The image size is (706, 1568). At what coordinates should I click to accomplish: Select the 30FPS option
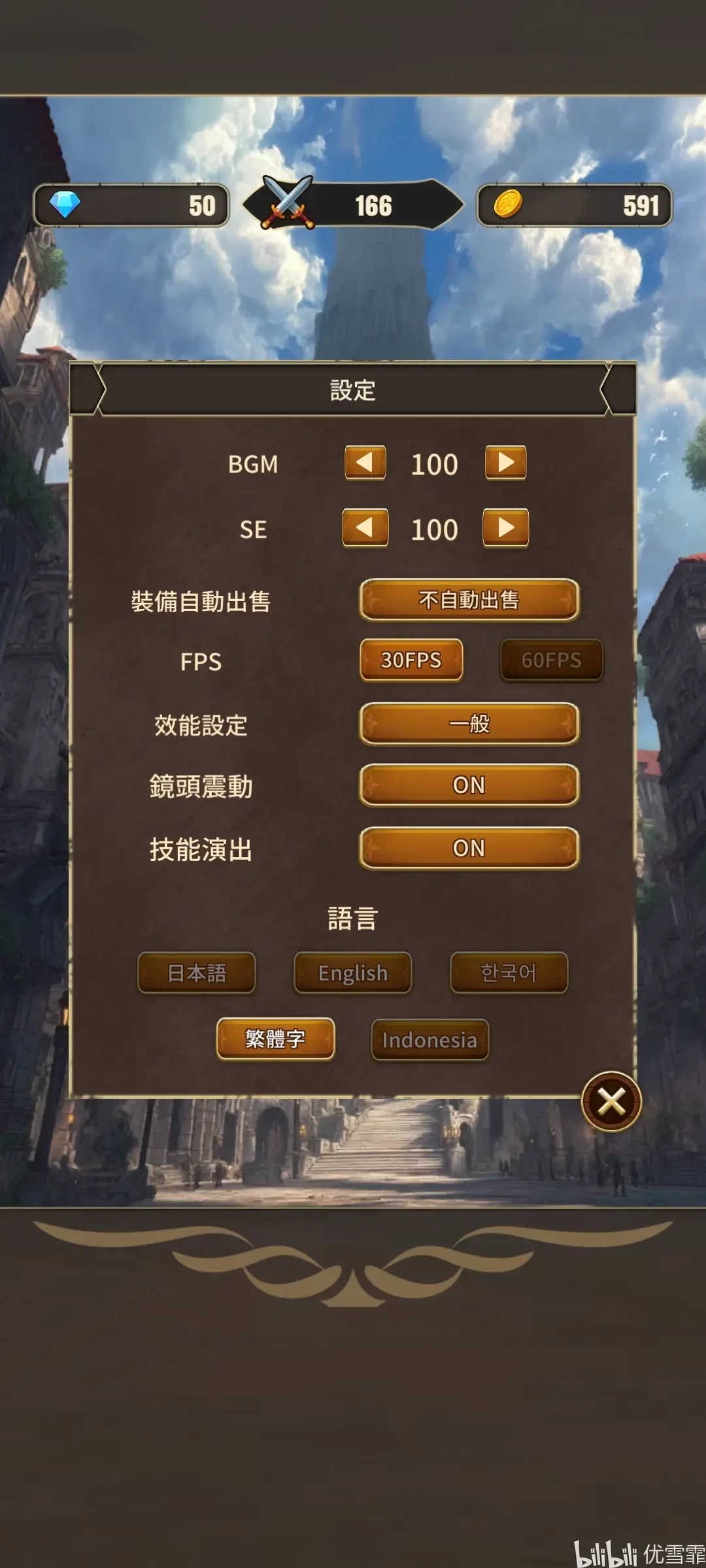(x=411, y=661)
